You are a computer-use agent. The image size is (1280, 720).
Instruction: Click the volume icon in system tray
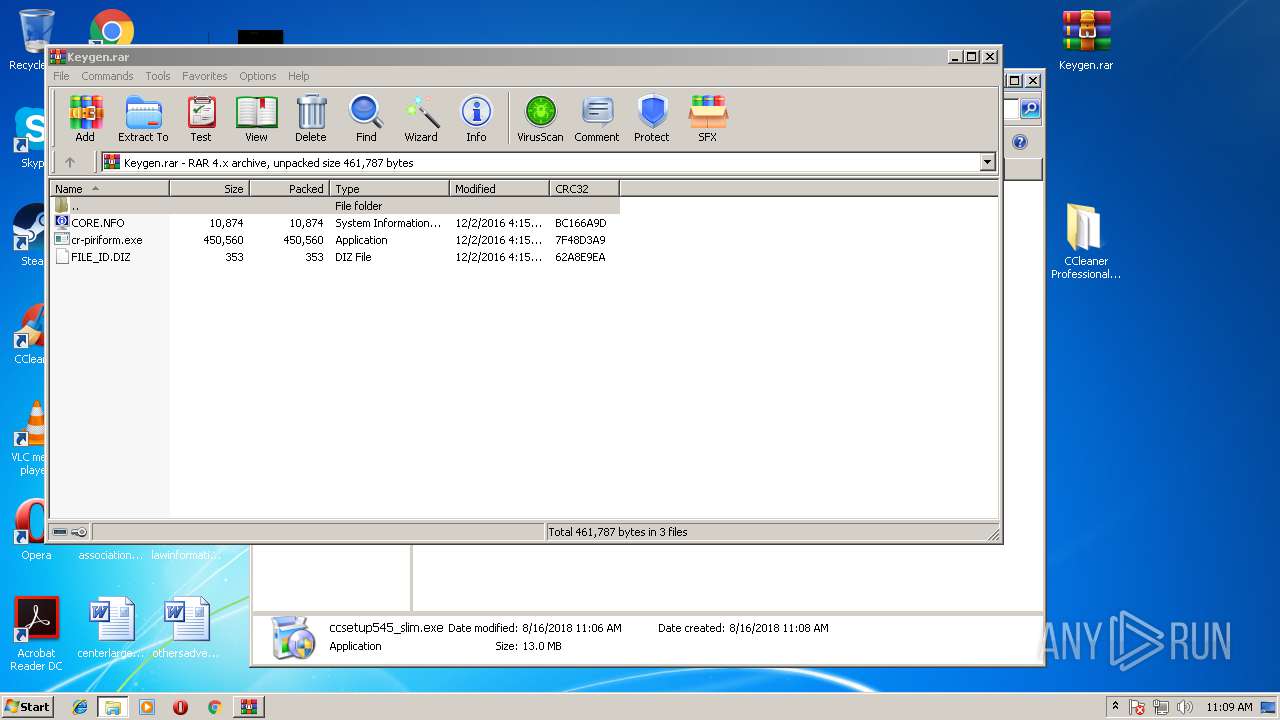[1185, 707]
